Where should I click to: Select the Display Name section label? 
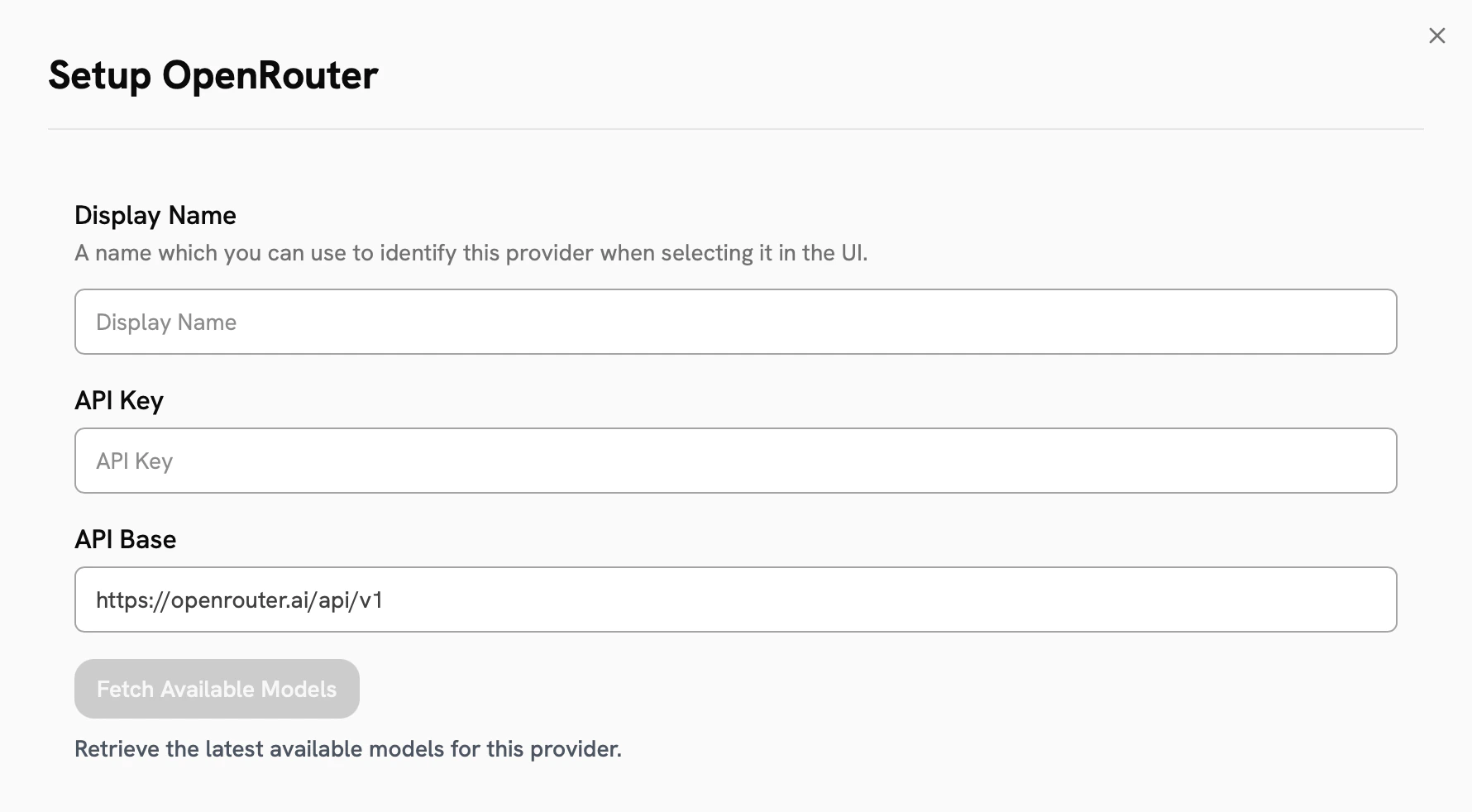point(155,215)
